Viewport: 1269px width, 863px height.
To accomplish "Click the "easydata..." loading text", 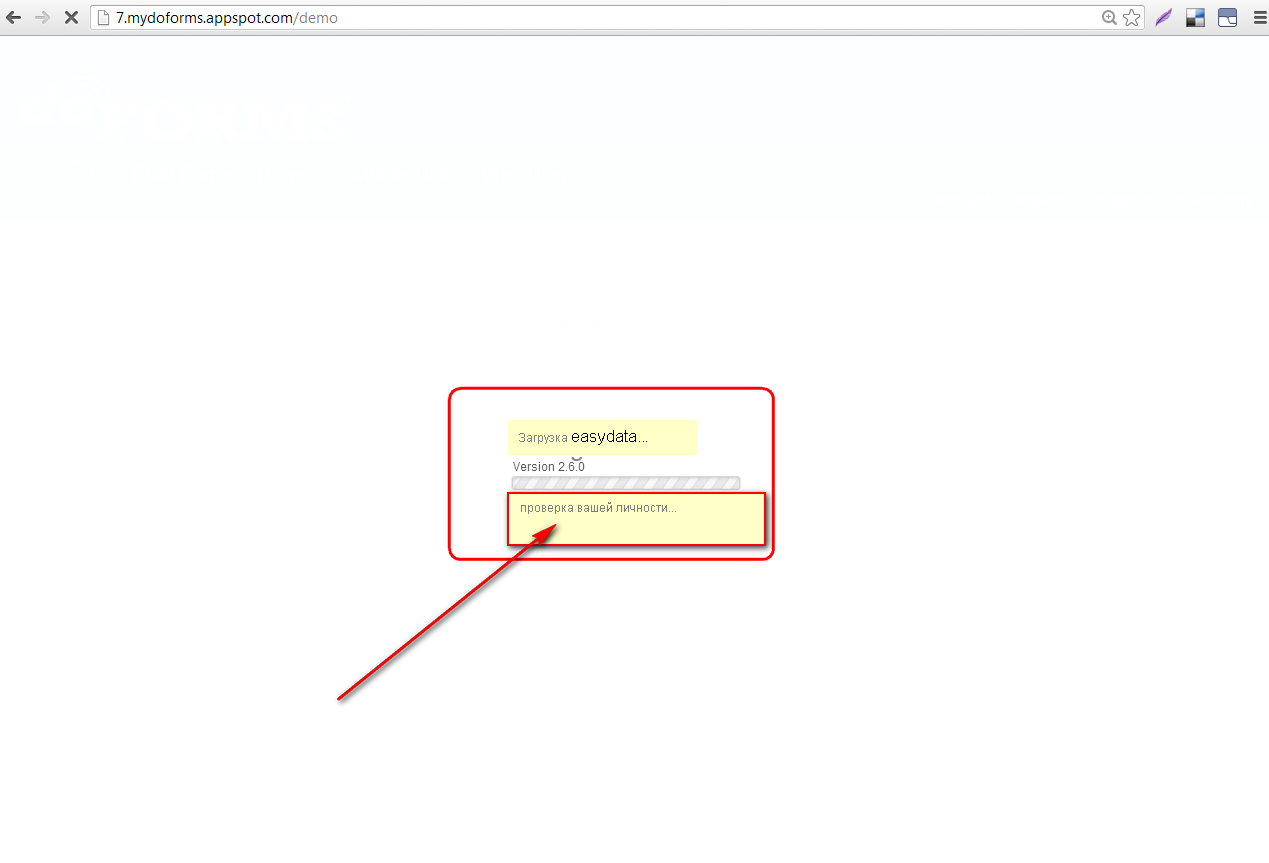I will (609, 437).
